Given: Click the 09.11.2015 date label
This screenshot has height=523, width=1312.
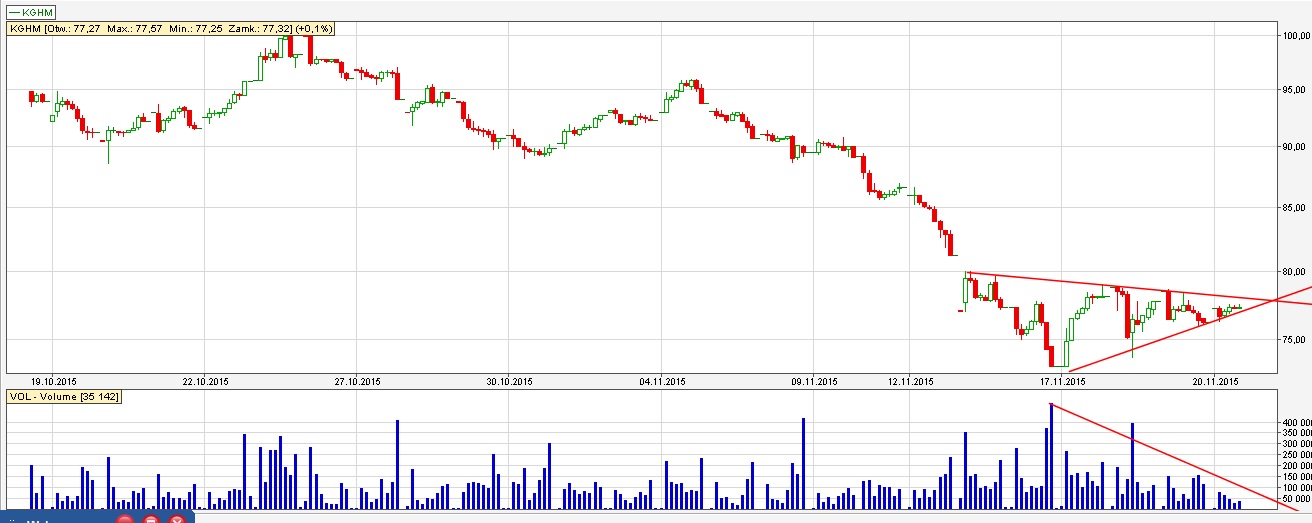Looking at the screenshot, I should pos(813,381).
